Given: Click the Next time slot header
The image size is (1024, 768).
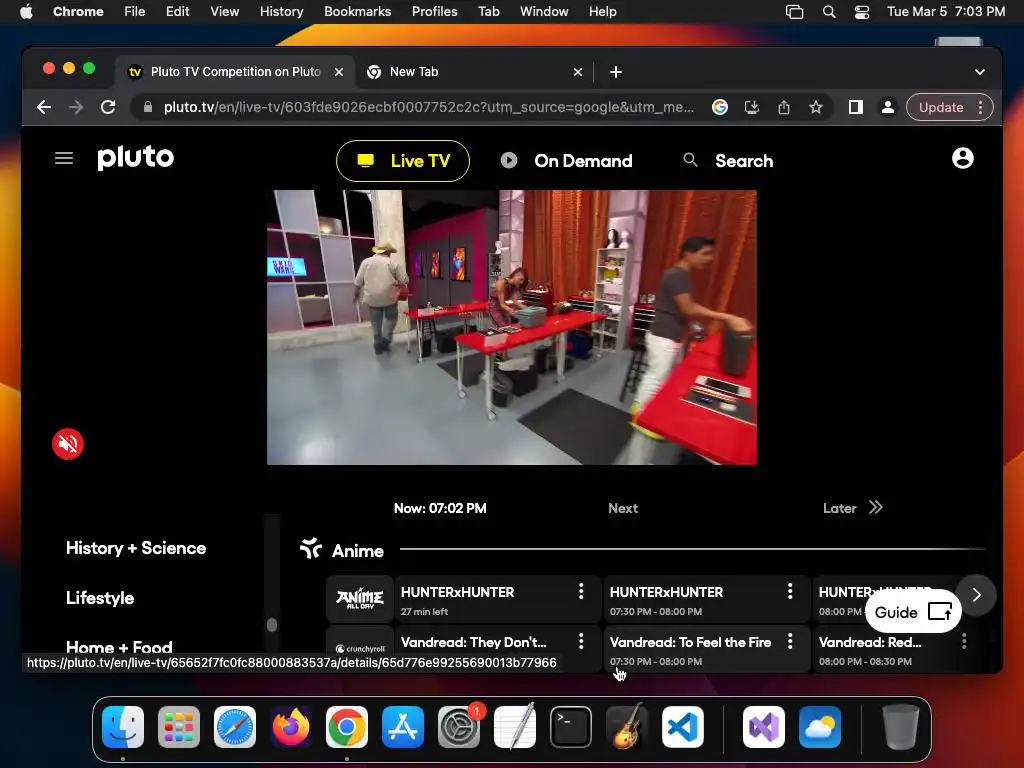Looking at the screenshot, I should click(x=623, y=508).
